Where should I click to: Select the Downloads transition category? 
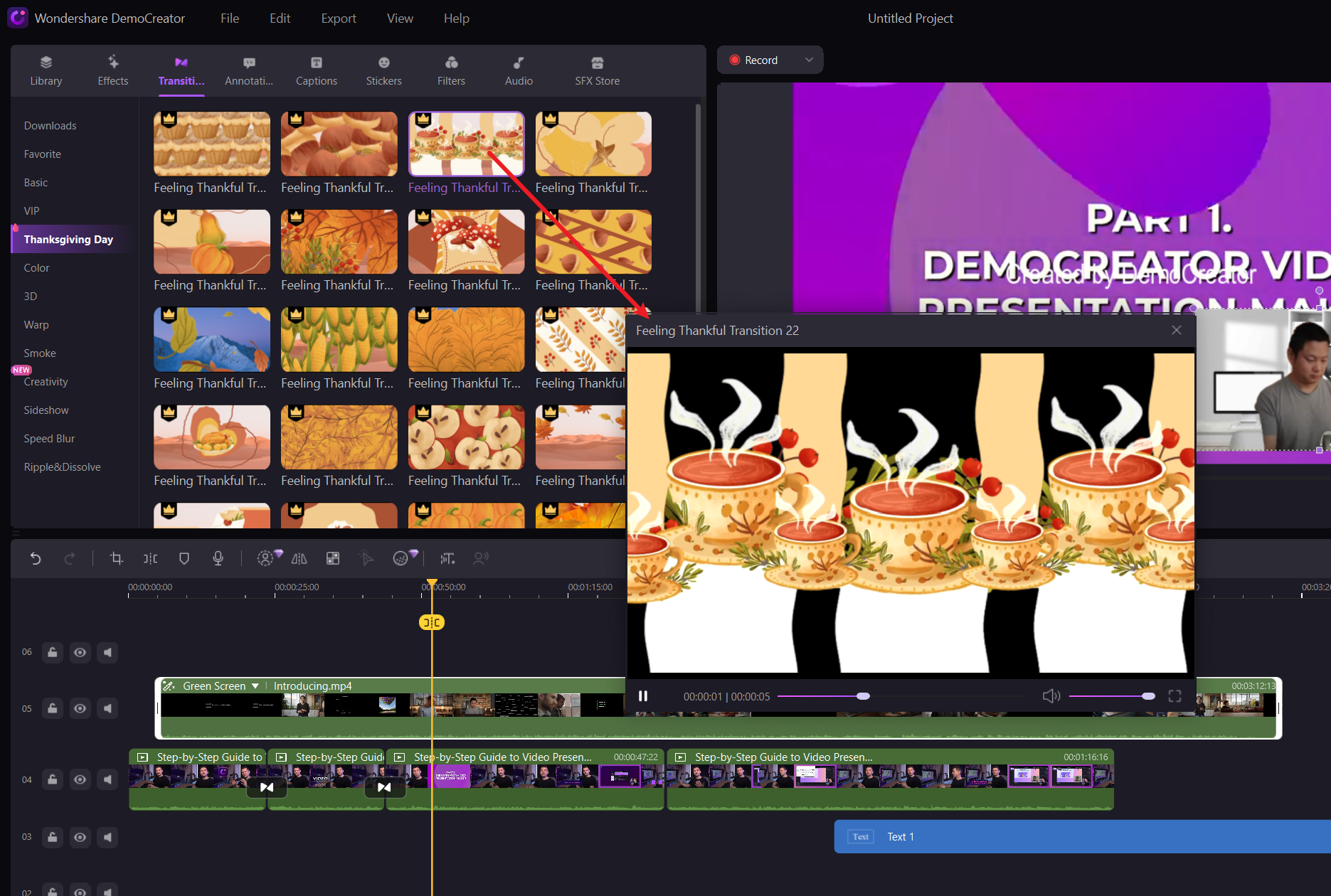51,126
